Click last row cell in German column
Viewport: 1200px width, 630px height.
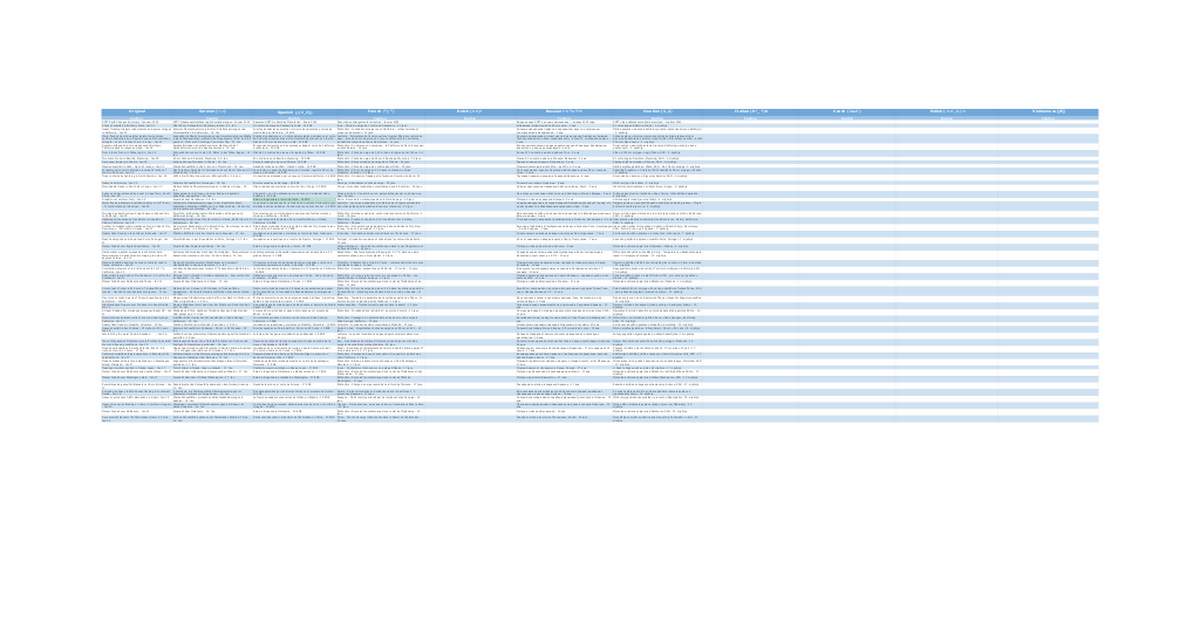click(212, 419)
